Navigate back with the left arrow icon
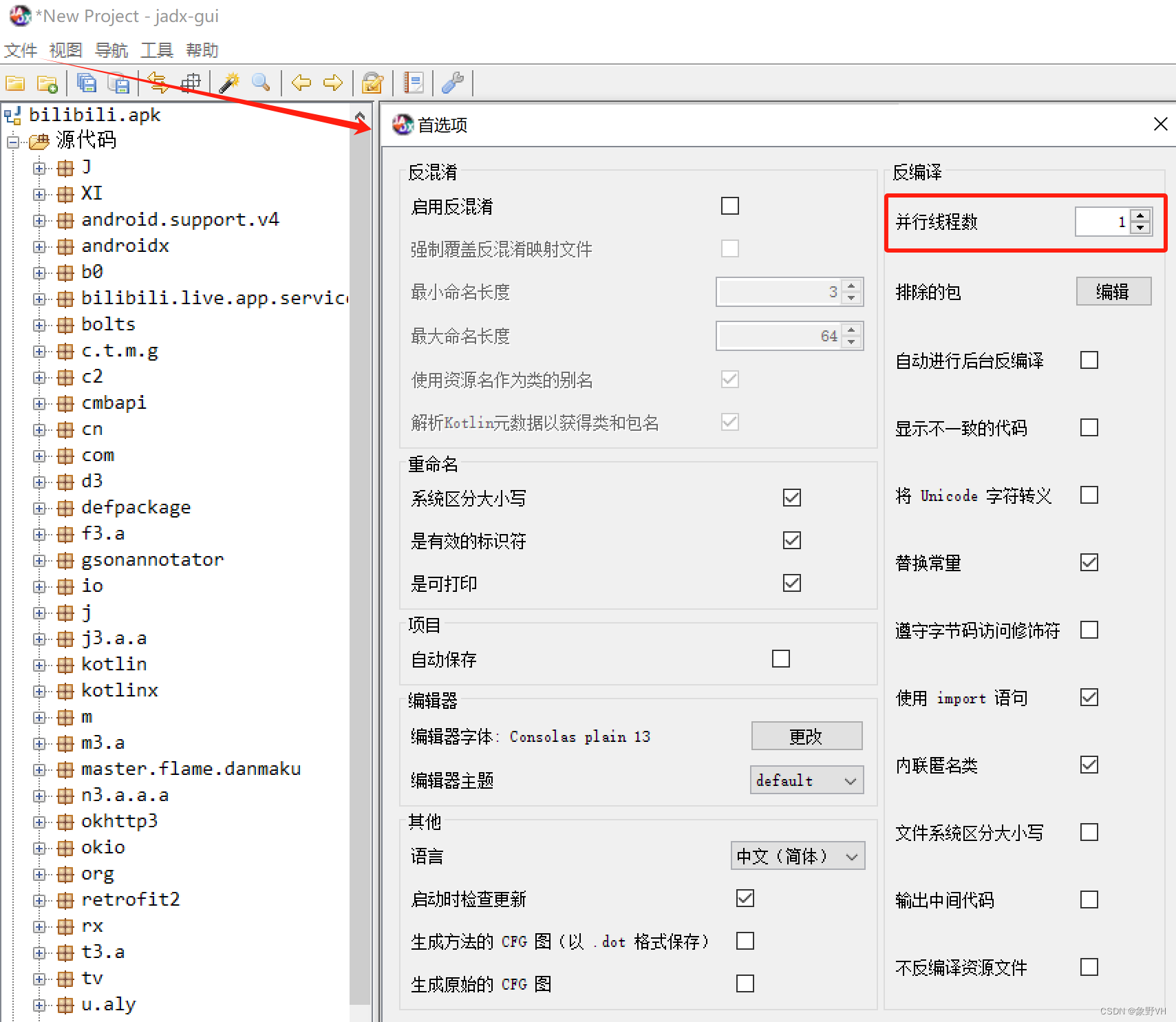The width and height of the screenshot is (1176, 1022). [301, 83]
